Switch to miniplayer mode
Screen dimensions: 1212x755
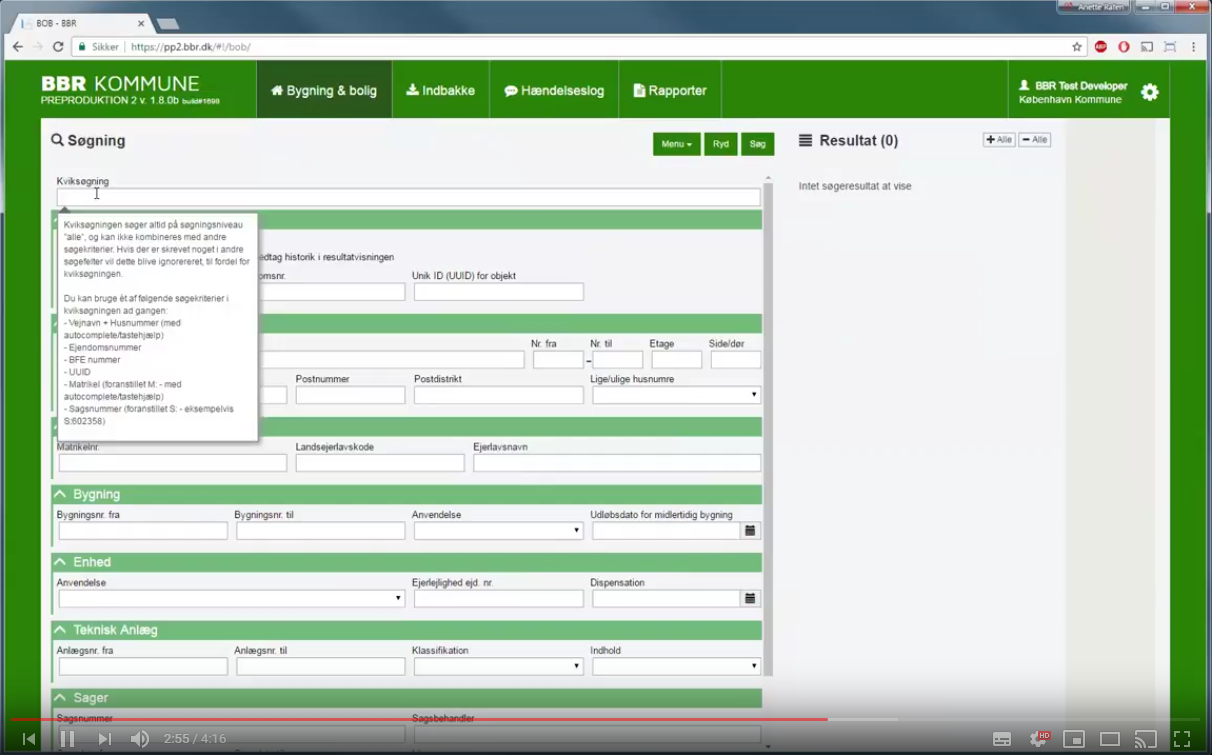1074,739
